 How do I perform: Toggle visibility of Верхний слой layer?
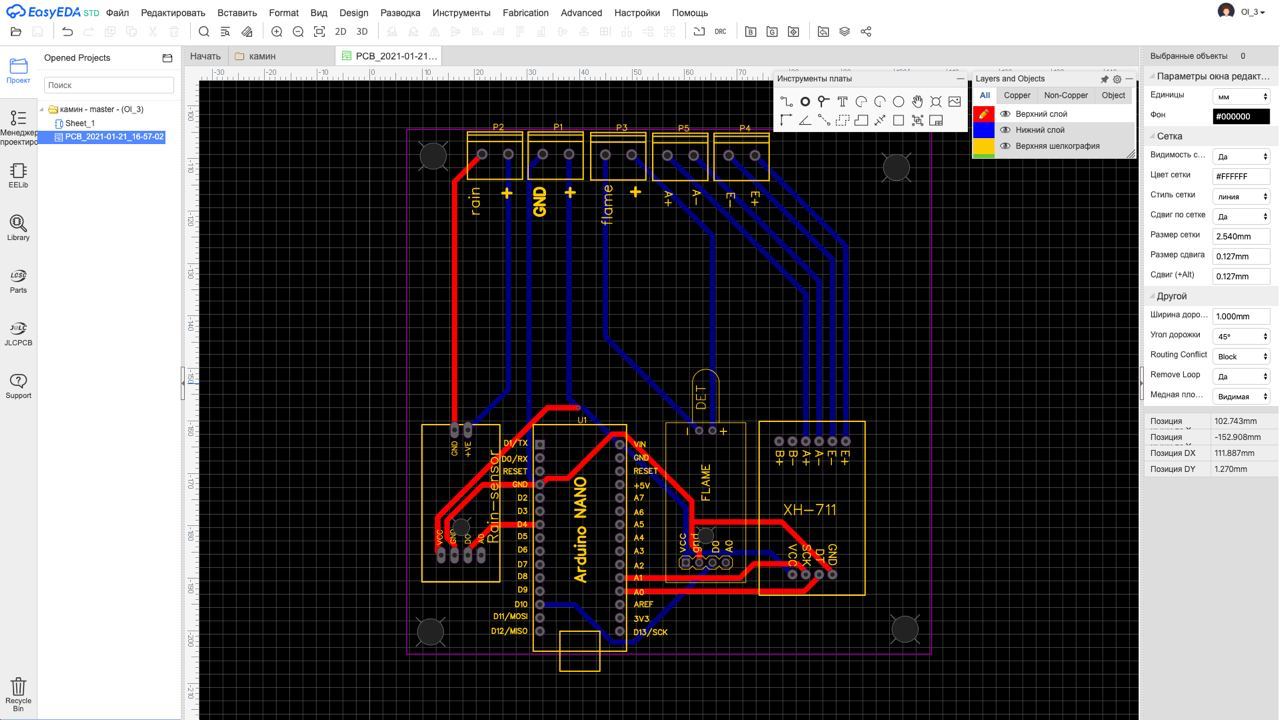tap(1005, 114)
